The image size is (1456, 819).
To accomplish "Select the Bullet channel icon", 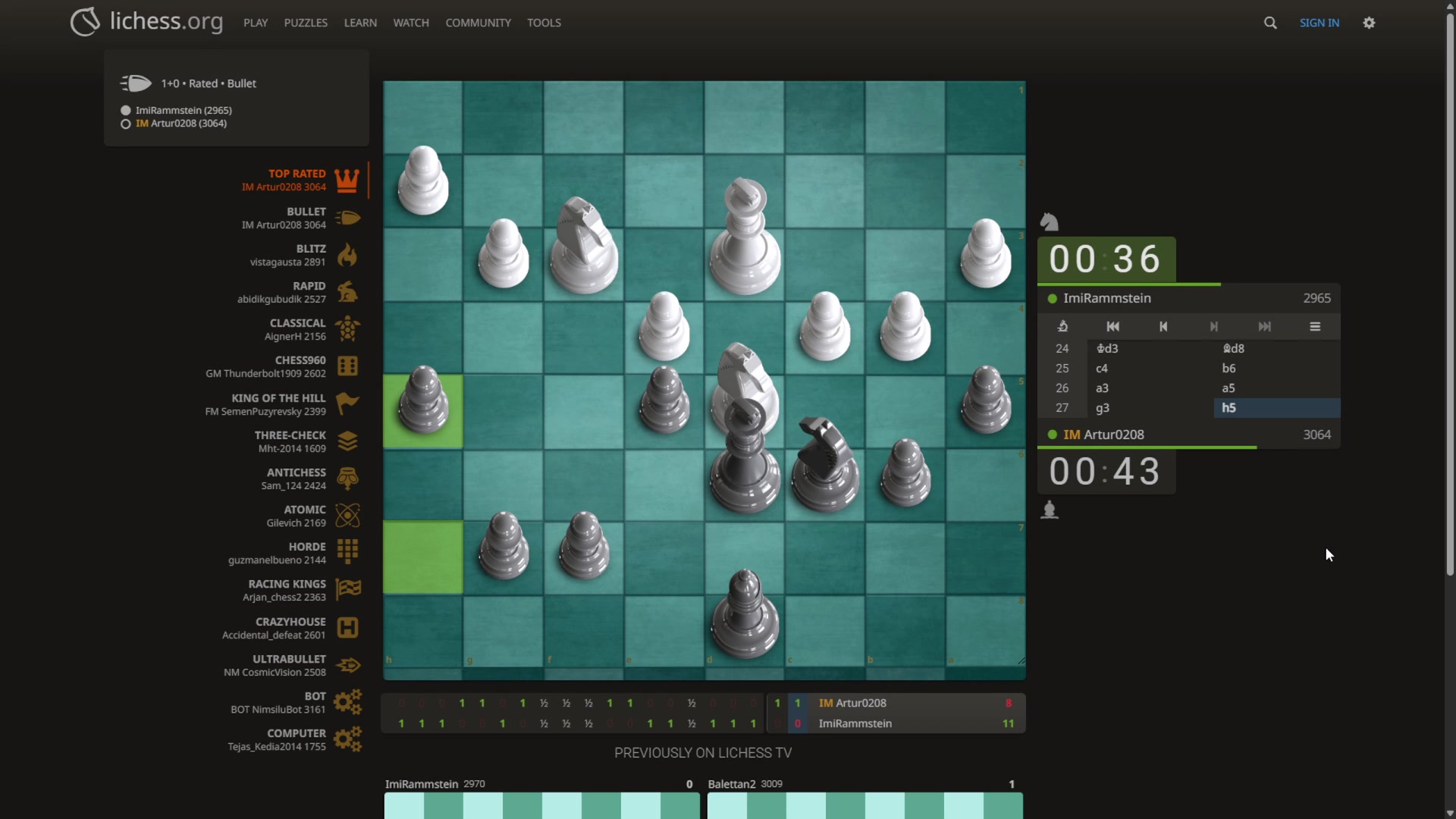I will point(347,218).
